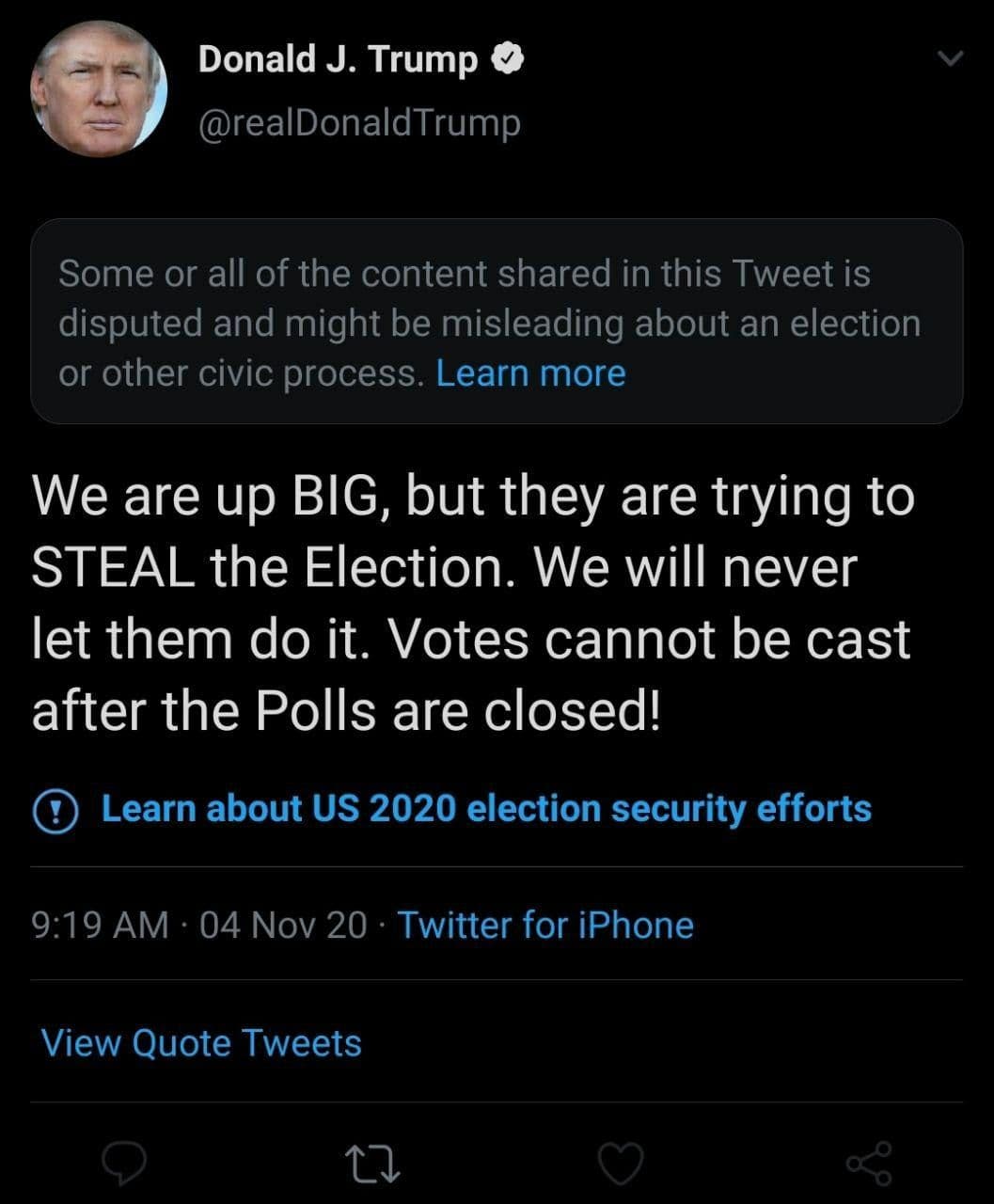Open "Learn about US 2020 election security efforts"
This screenshot has width=994, height=1204.
(x=485, y=809)
